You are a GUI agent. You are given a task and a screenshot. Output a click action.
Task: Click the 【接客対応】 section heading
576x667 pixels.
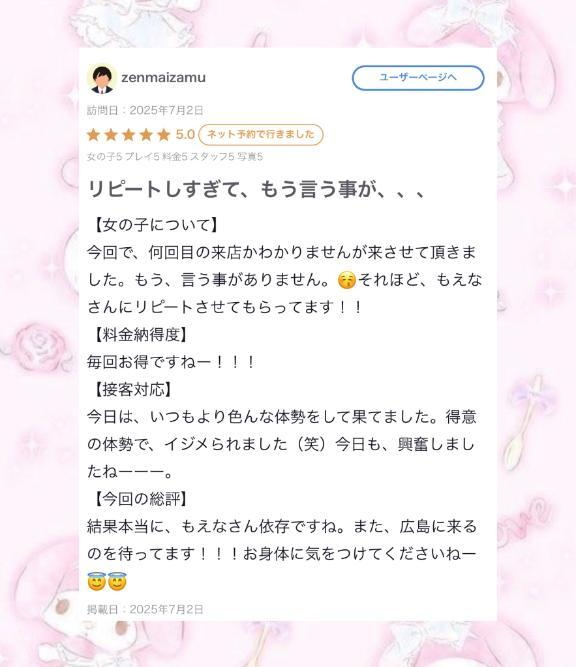point(133,389)
